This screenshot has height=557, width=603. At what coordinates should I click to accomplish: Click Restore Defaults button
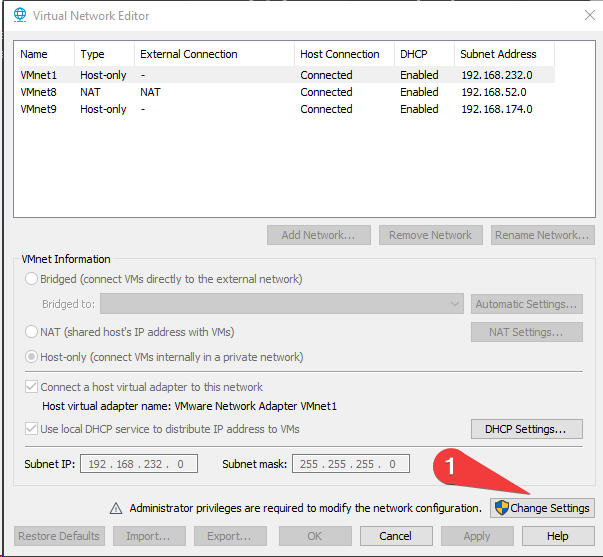click(59, 536)
